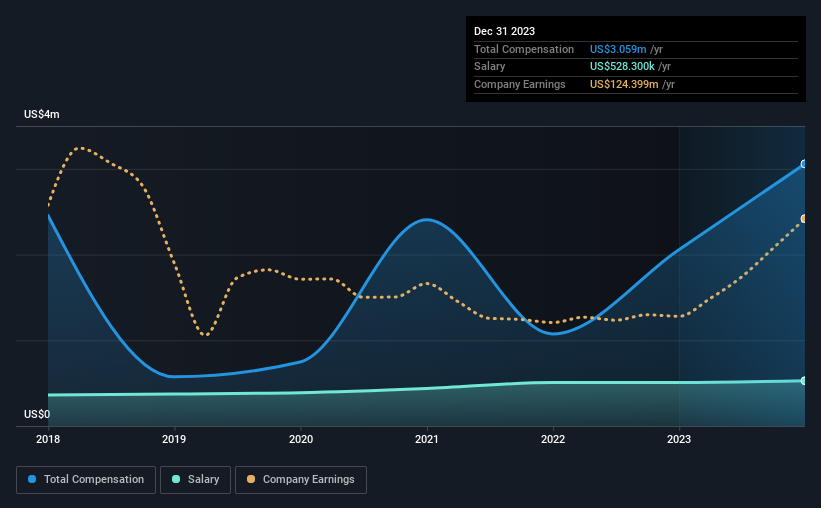Select the teal Salary end marker
This screenshot has width=821, height=508.
point(804,381)
